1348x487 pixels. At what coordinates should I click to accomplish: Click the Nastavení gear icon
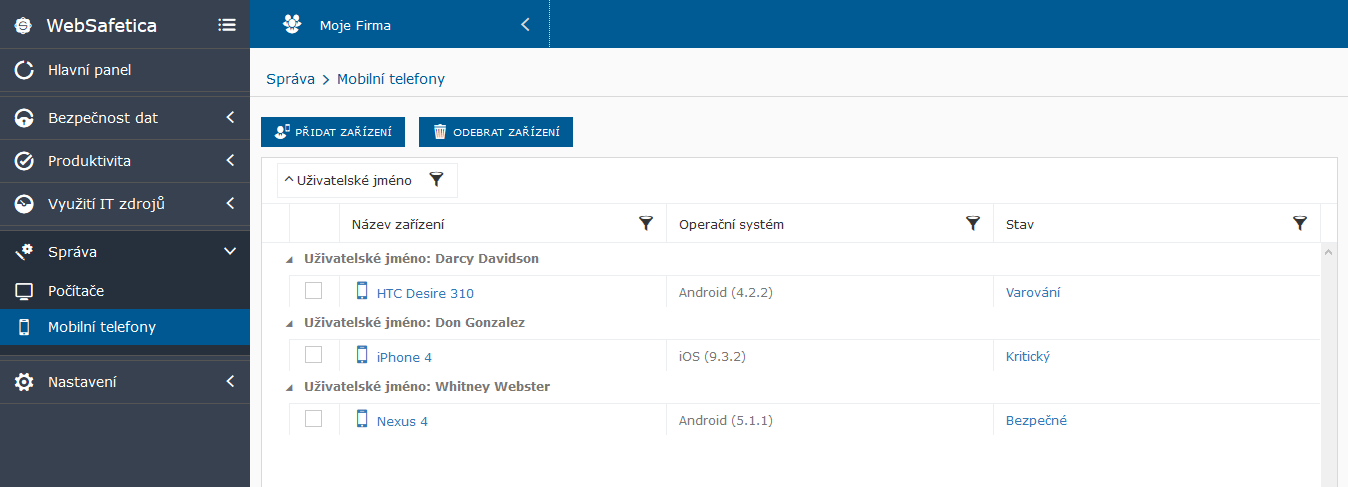[25, 382]
